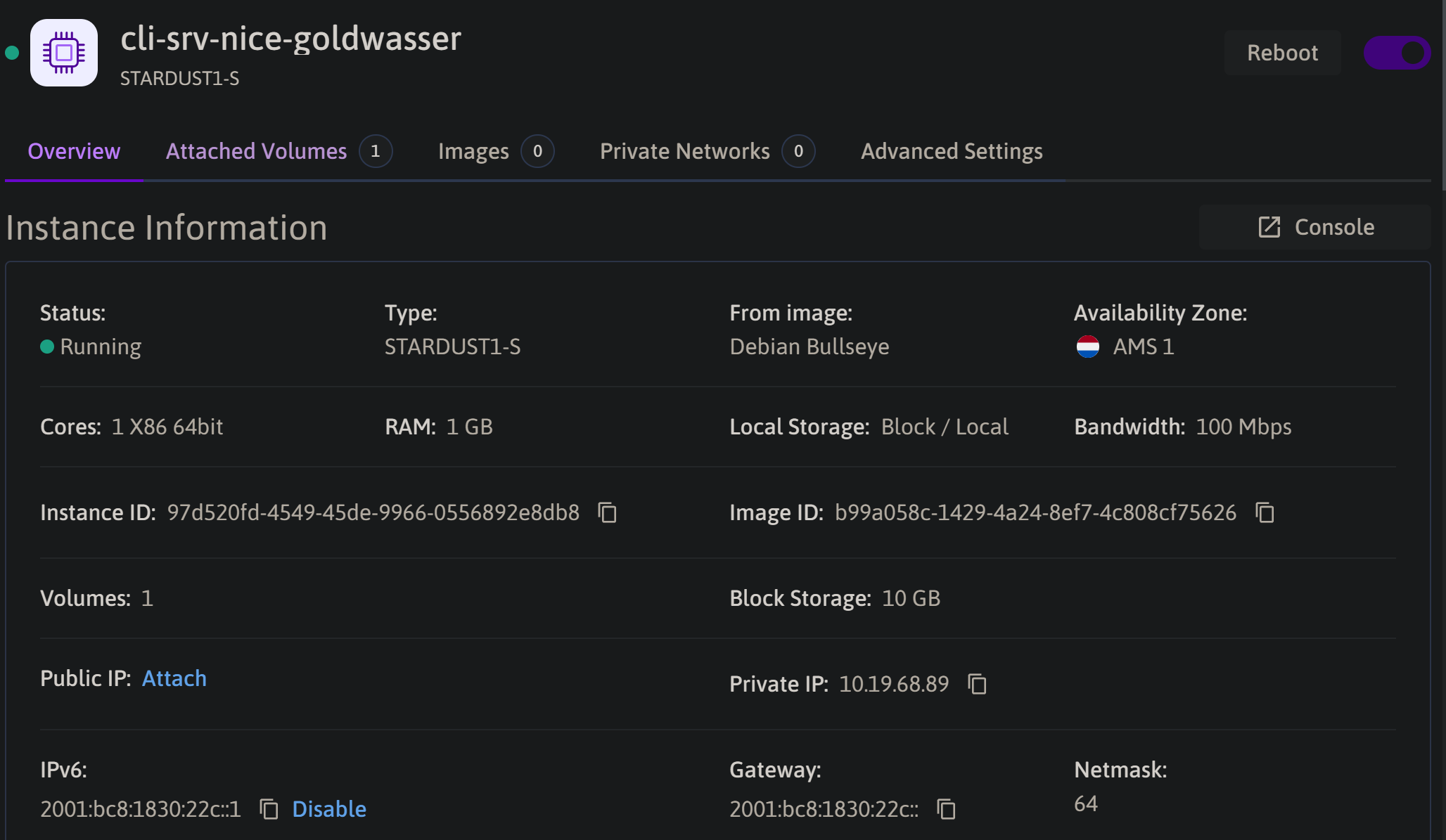Go to Private Networks tab
Screen dimensions: 1446x840
tap(684, 151)
